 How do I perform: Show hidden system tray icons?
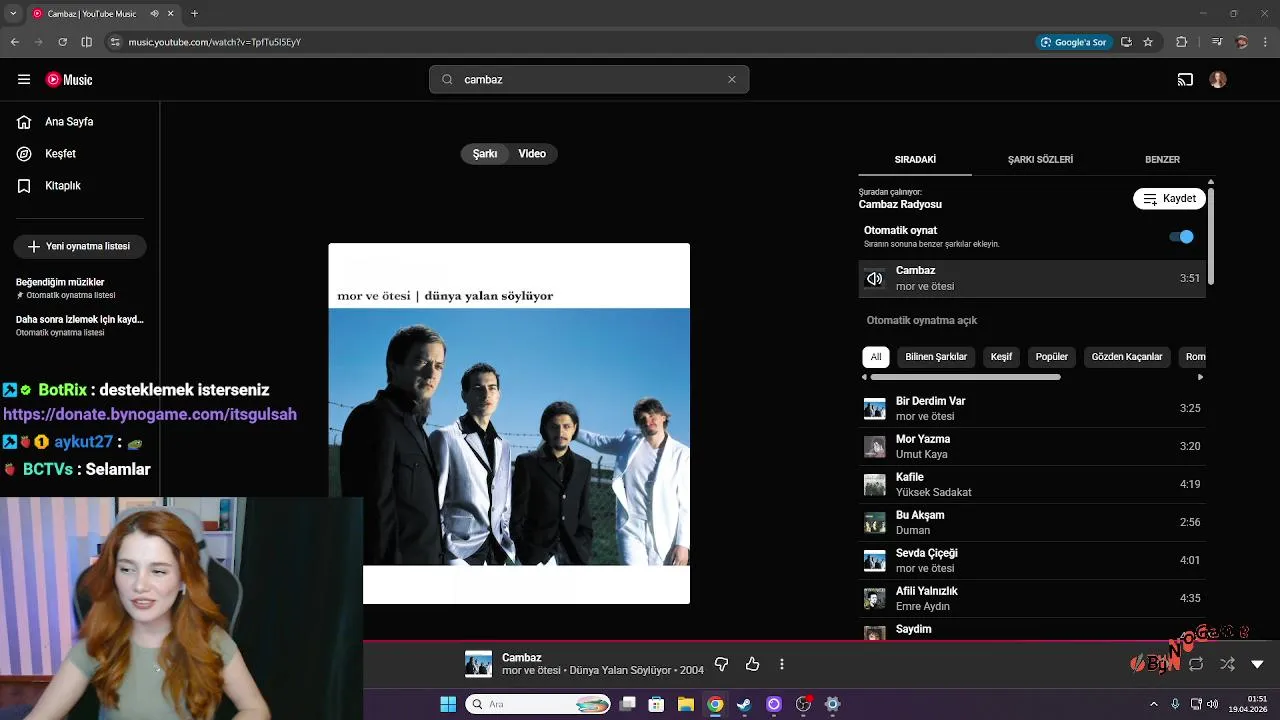coord(1153,704)
